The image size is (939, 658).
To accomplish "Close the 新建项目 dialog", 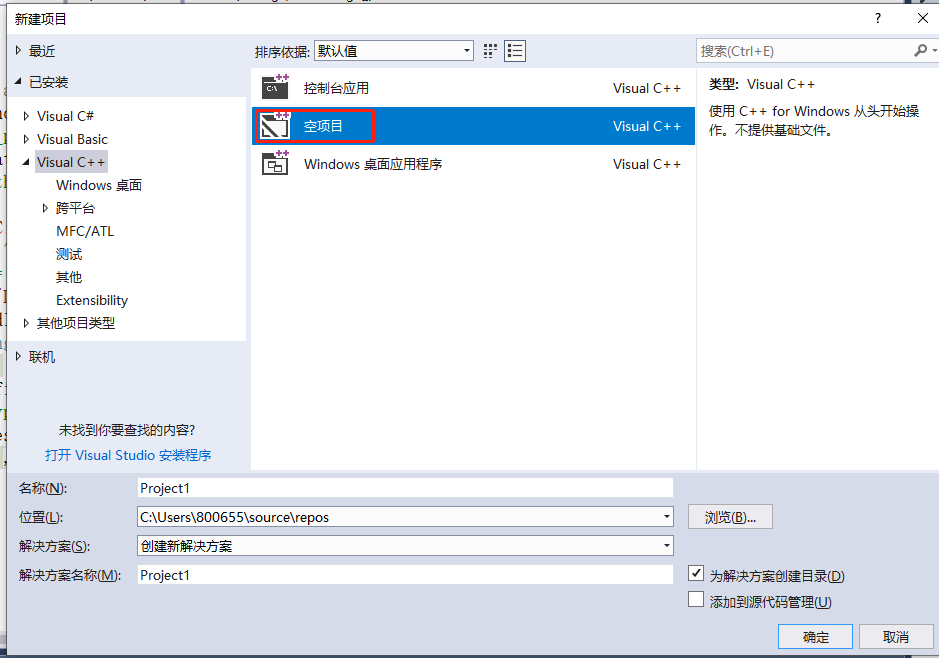I will point(923,18).
